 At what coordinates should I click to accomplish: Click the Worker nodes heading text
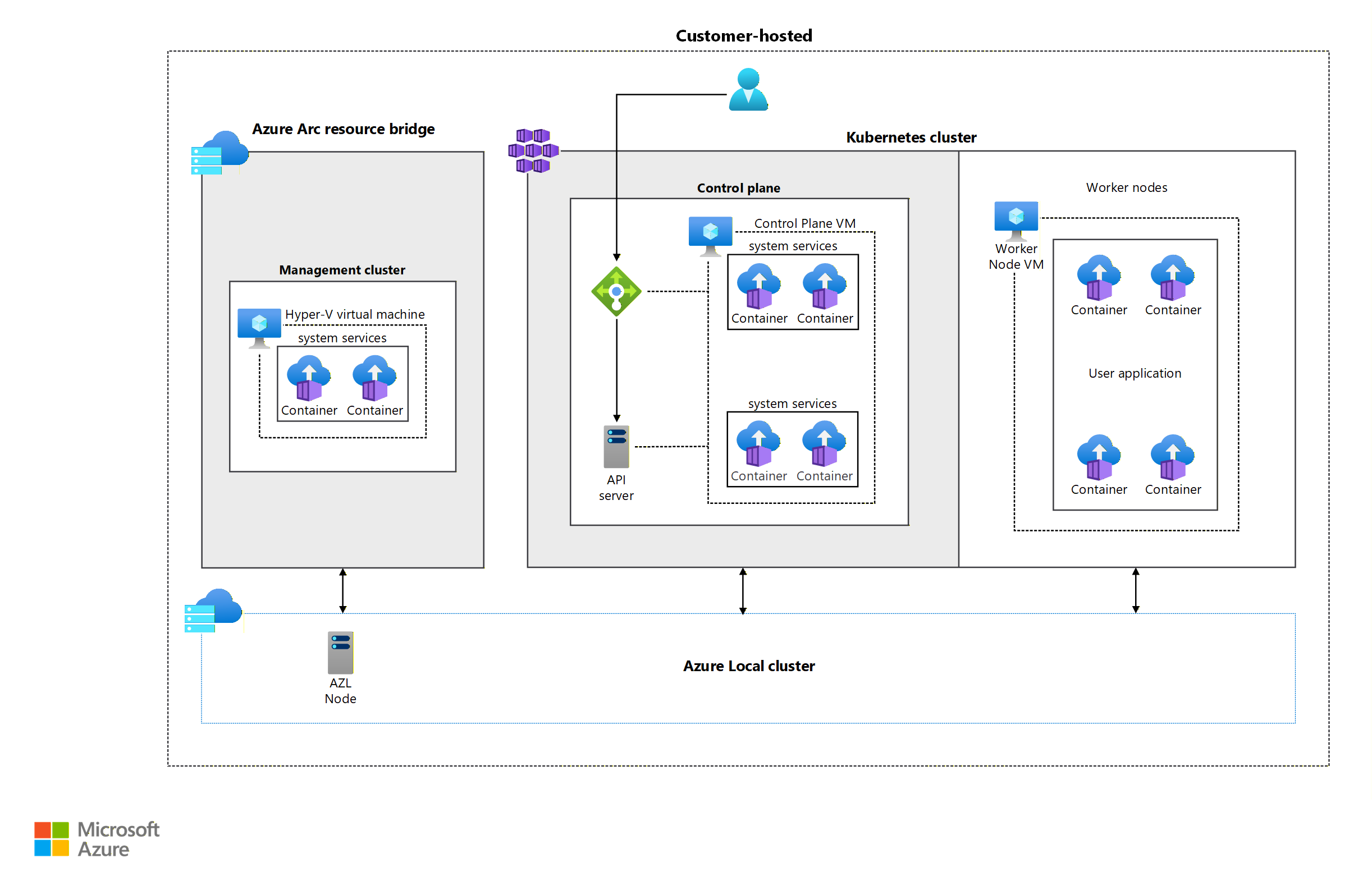1126,187
